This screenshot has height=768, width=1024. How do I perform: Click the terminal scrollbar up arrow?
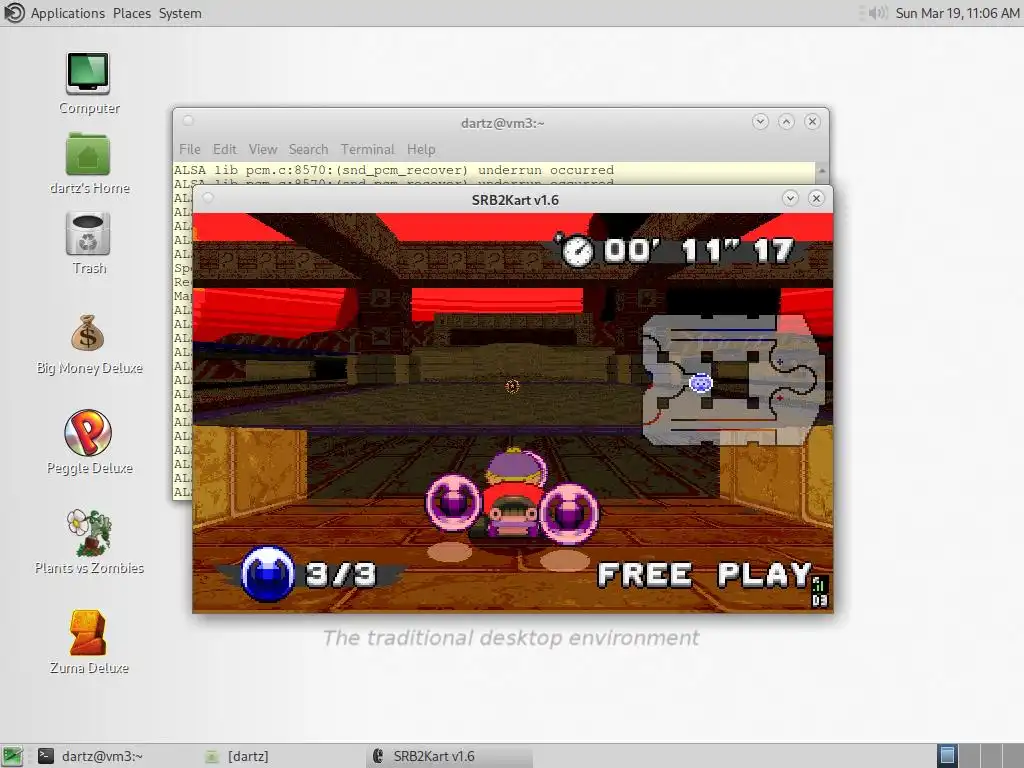pyautogui.click(x=822, y=170)
